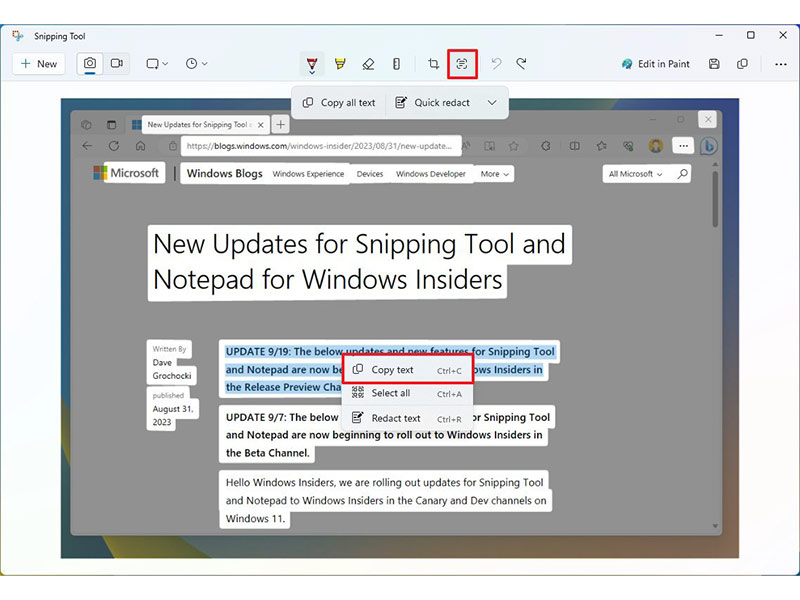Click the captured browser's Home icon
Image resolution: width=800 pixels, height=600 pixels.
click(140, 146)
